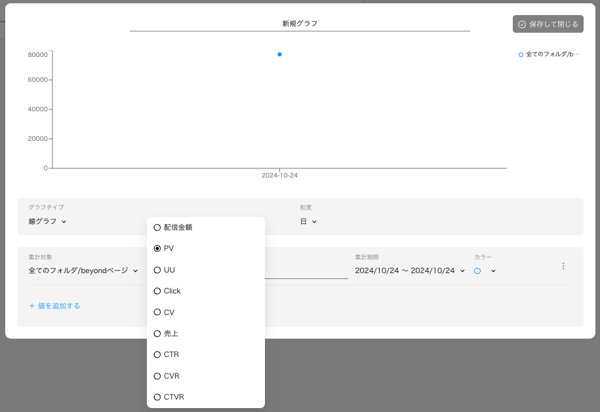Click the 値を追加する link

tap(55, 306)
